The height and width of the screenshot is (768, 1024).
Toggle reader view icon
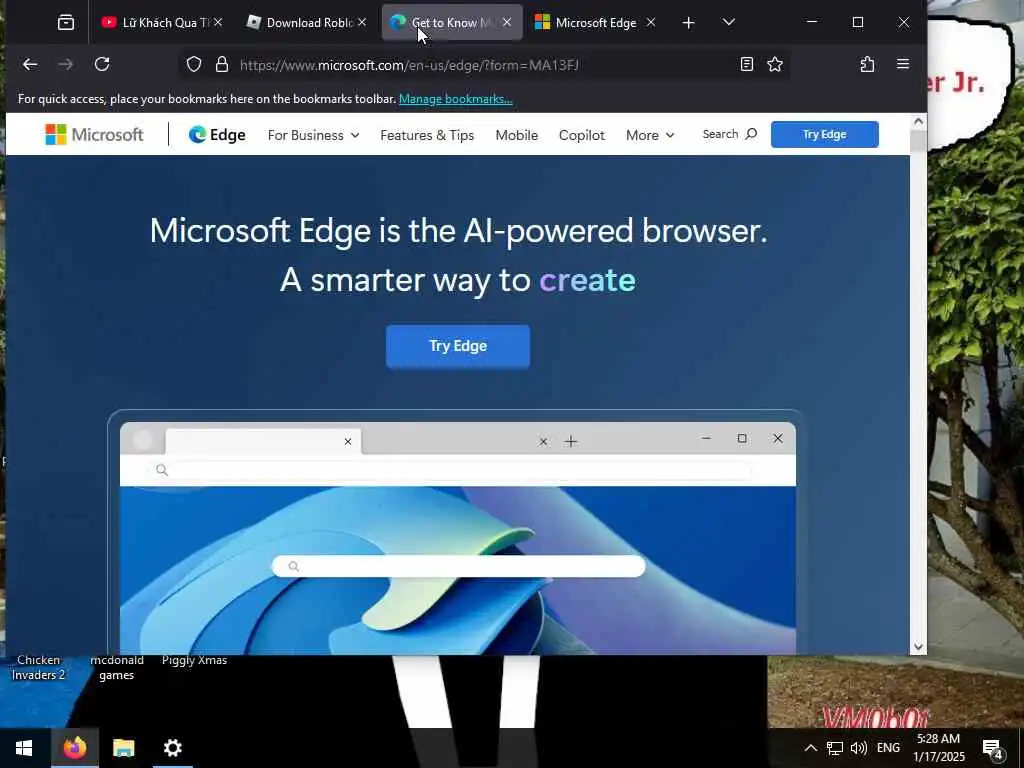746,64
